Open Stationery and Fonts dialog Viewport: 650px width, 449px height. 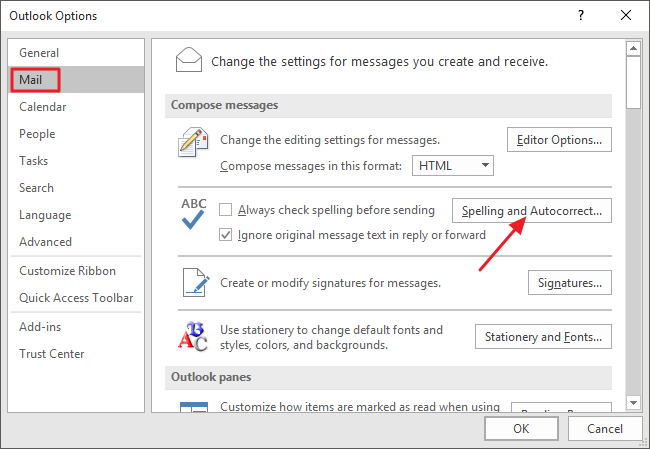543,337
